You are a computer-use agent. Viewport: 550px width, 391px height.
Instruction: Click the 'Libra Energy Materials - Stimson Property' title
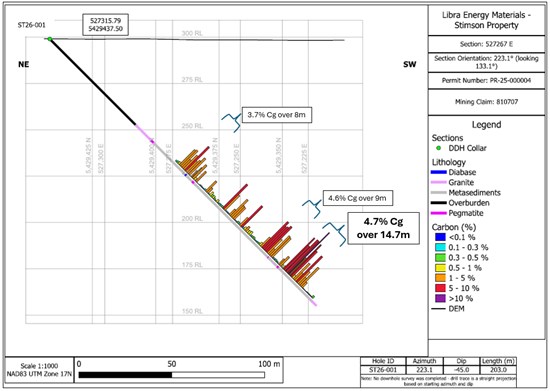486,20
